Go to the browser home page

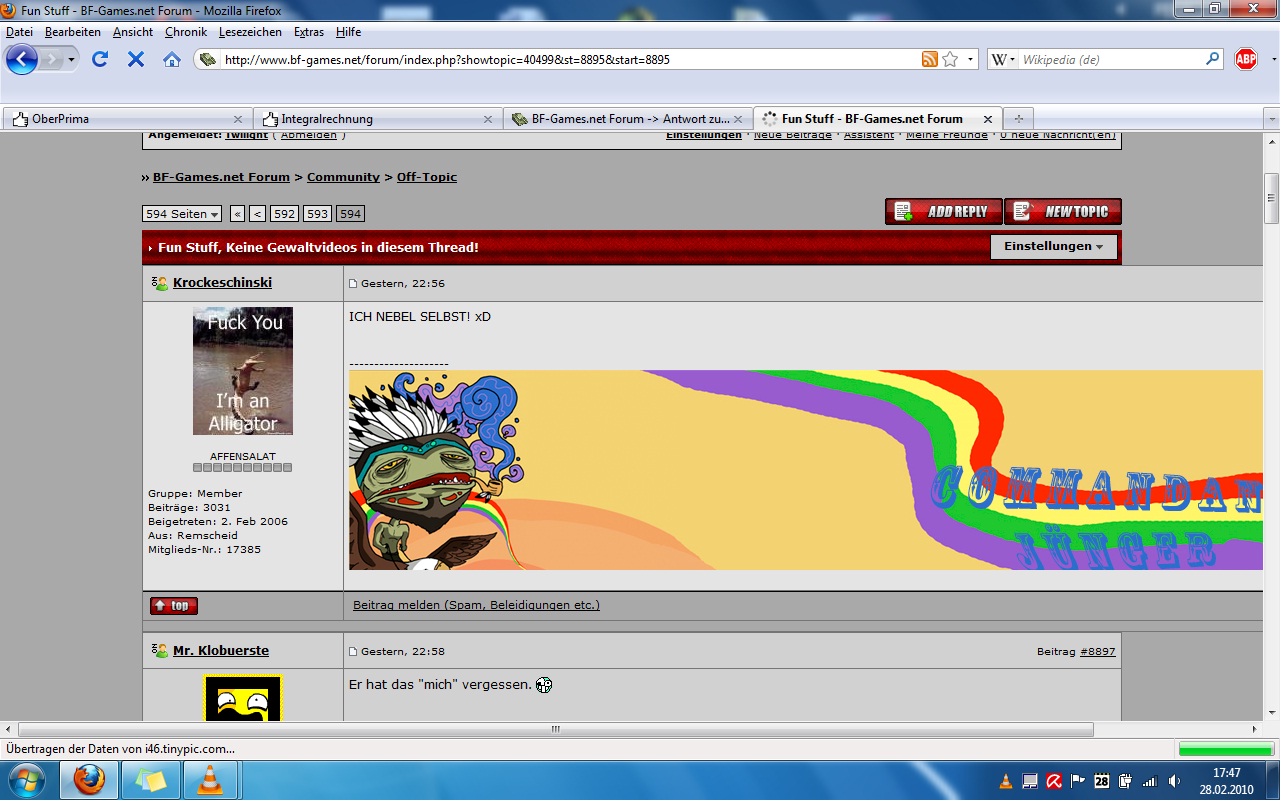click(172, 59)
